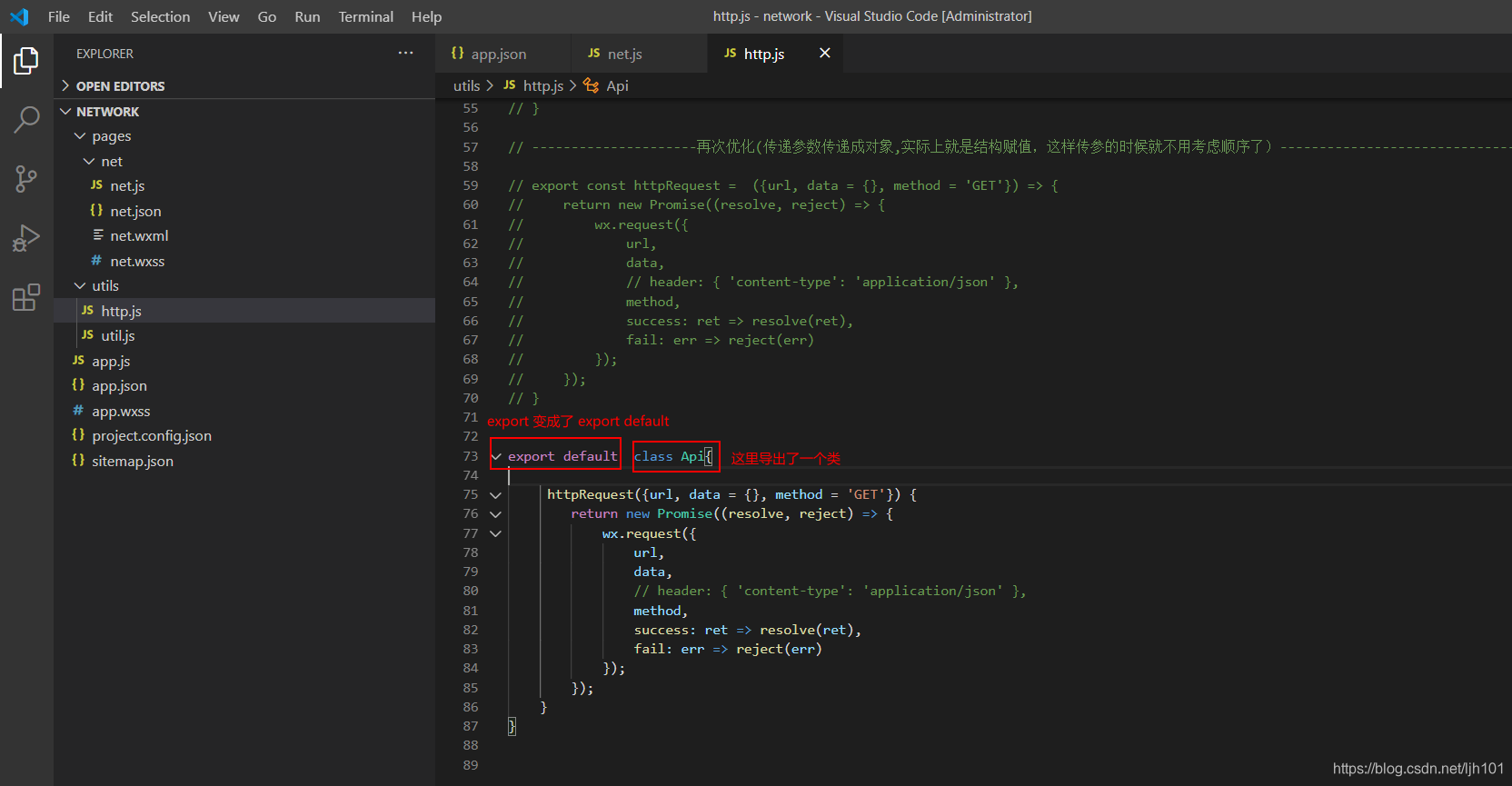This screenshot has height=786, width=1512.
Task: Place cursor on 'export default' at line 73
Action: click(x=562, y=456)
